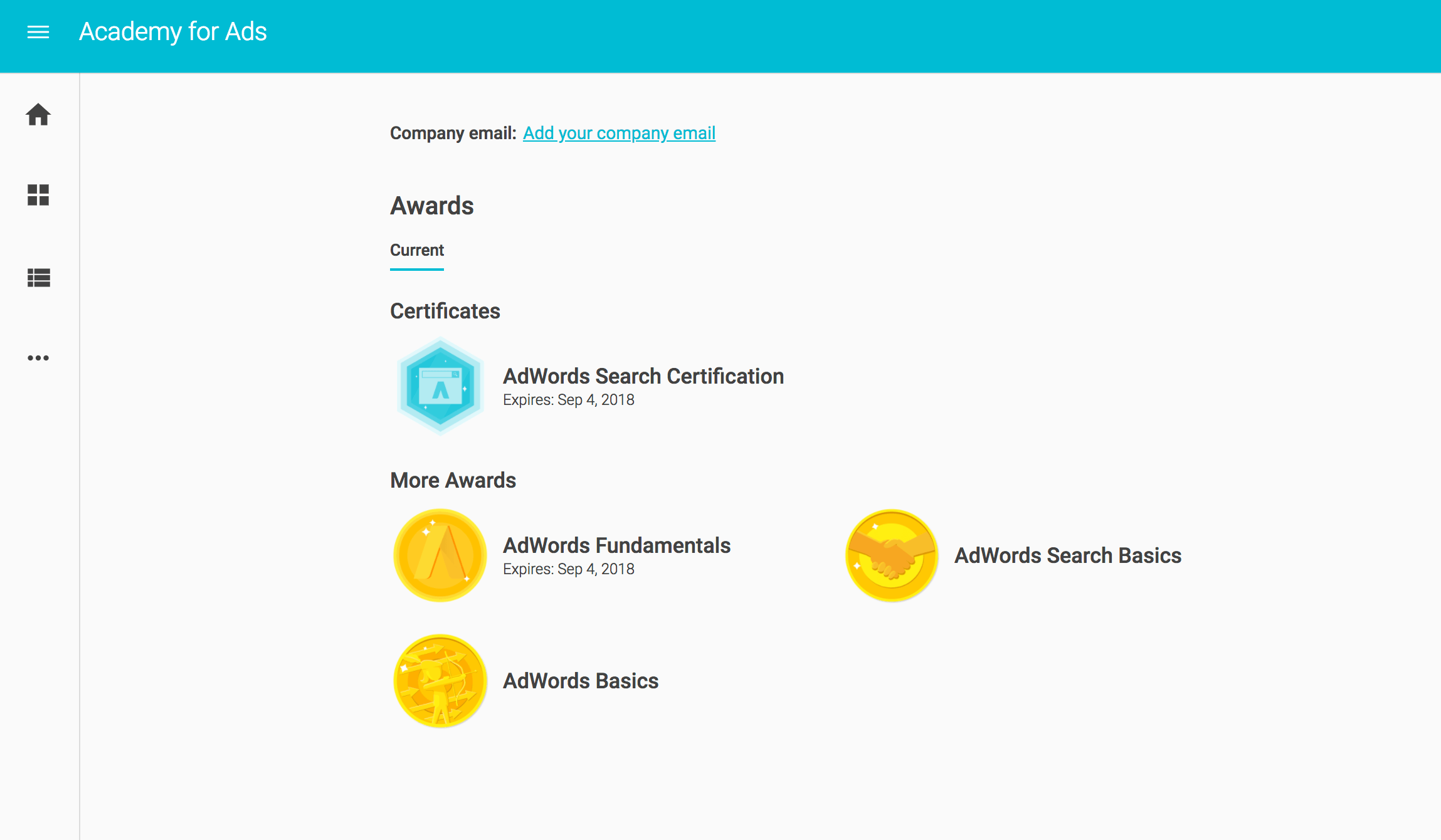The image size is (1441, 840).
Task: Click expiry date under AdWords Fundamentals
Action: [569, 569]
